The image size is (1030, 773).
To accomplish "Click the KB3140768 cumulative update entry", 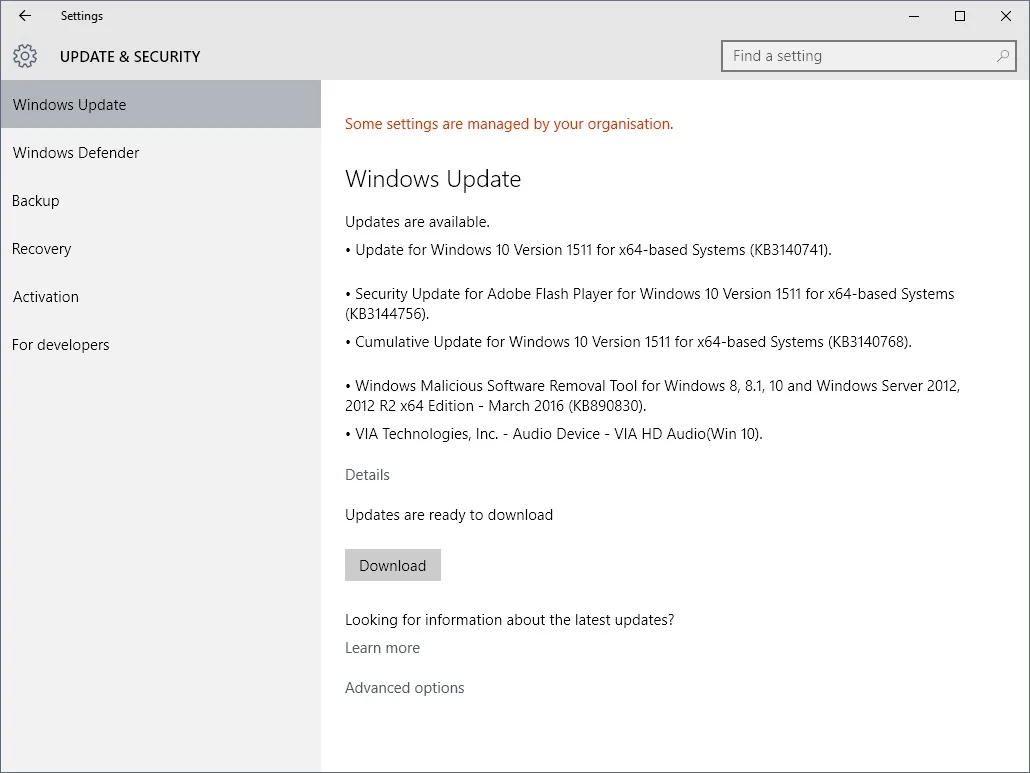I will (x=629, y=342).
